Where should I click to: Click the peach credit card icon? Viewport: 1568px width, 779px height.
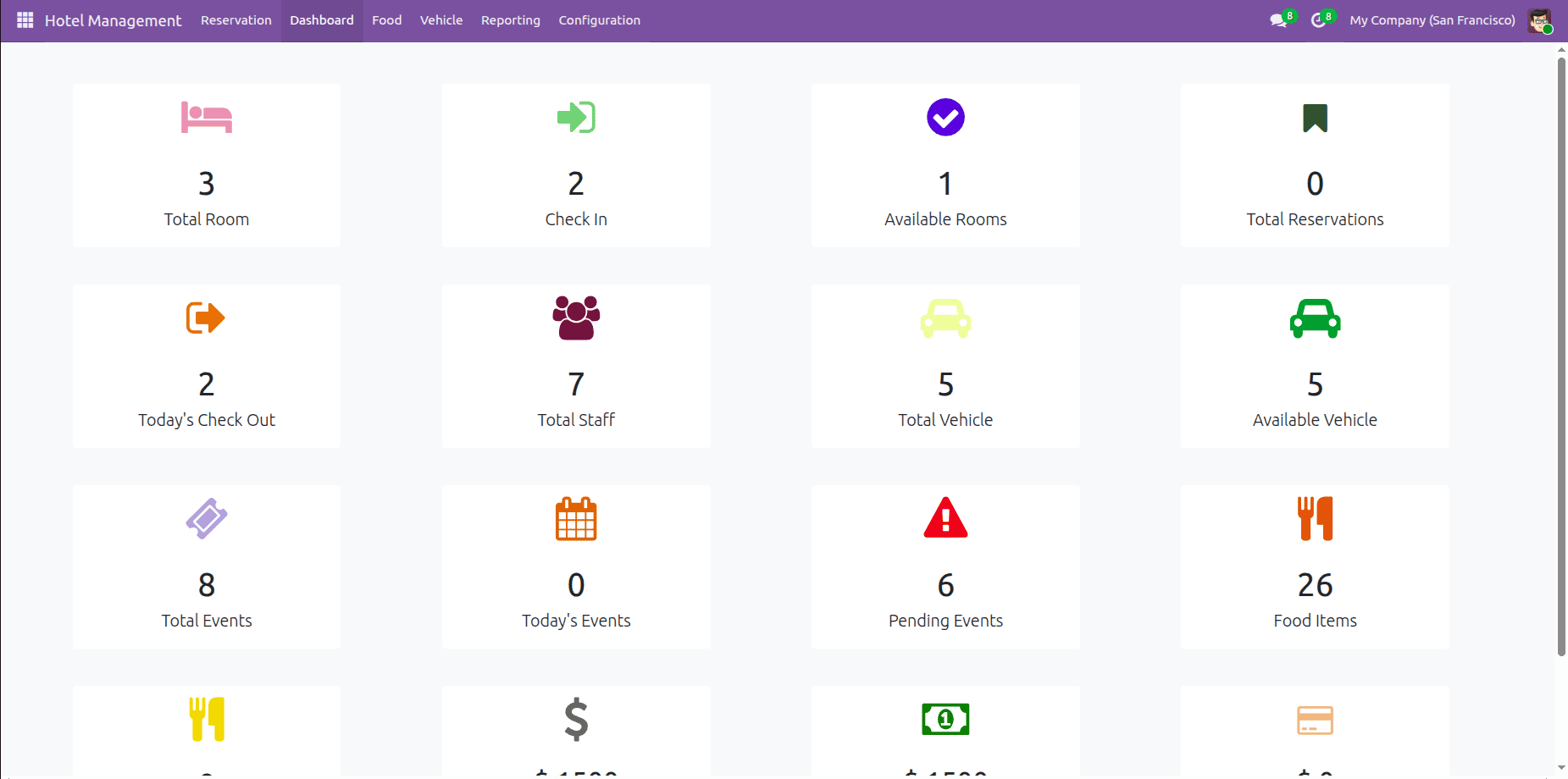pyautogui.click(x=1315, y=721)
